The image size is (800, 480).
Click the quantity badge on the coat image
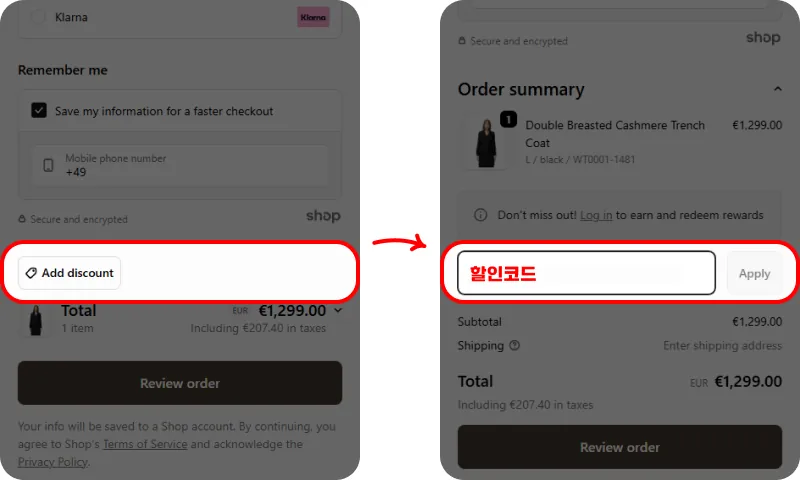tap(508, 120)
